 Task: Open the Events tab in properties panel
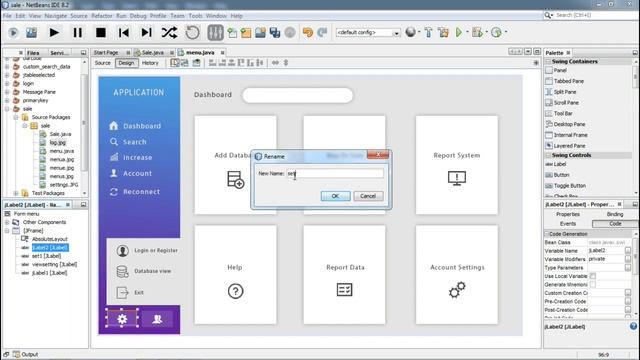tap(568, 224)
